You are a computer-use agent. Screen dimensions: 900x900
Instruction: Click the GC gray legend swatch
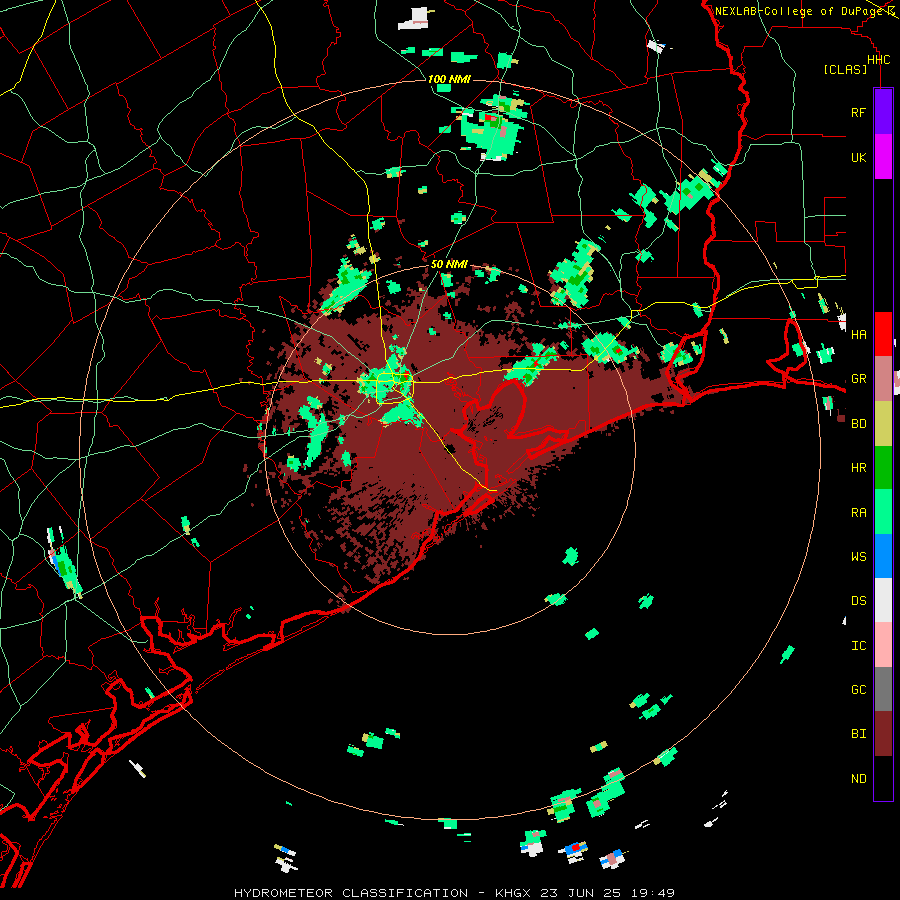tap(883, 689)
